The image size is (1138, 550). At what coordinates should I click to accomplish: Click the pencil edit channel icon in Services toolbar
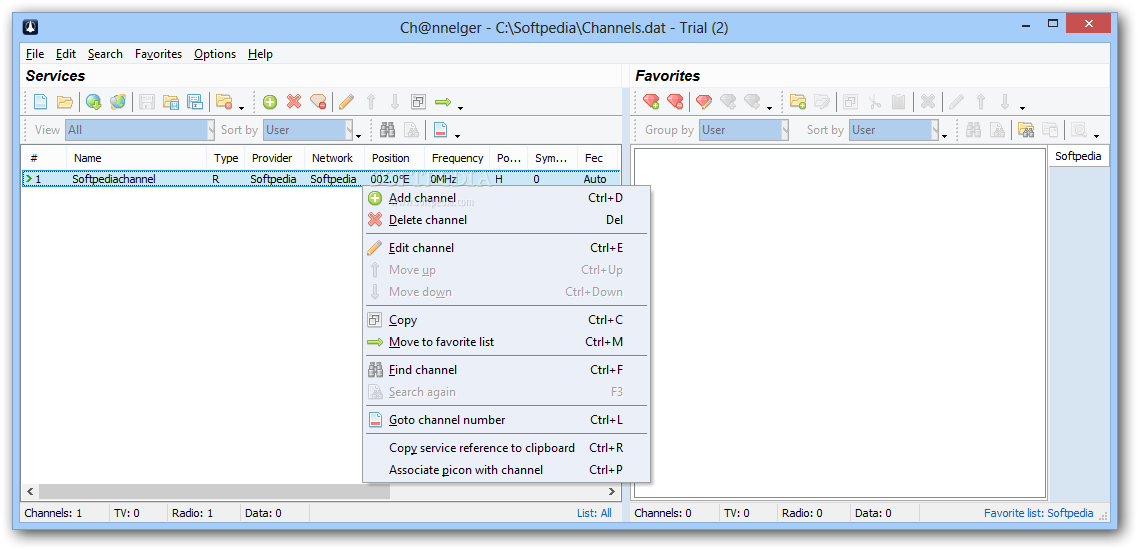tap(347, 102)
